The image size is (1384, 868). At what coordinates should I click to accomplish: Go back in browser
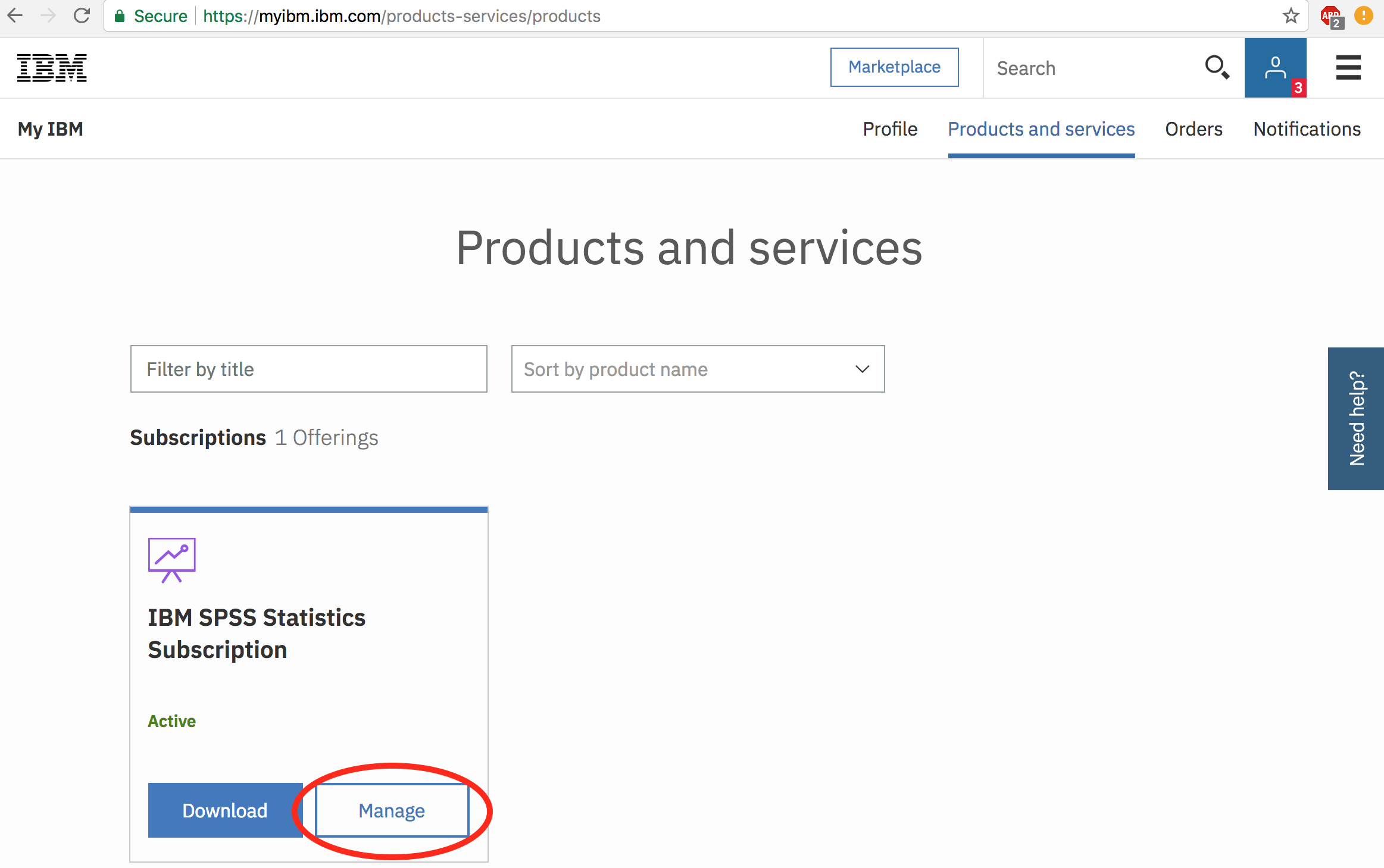click(x=15, y=16)
